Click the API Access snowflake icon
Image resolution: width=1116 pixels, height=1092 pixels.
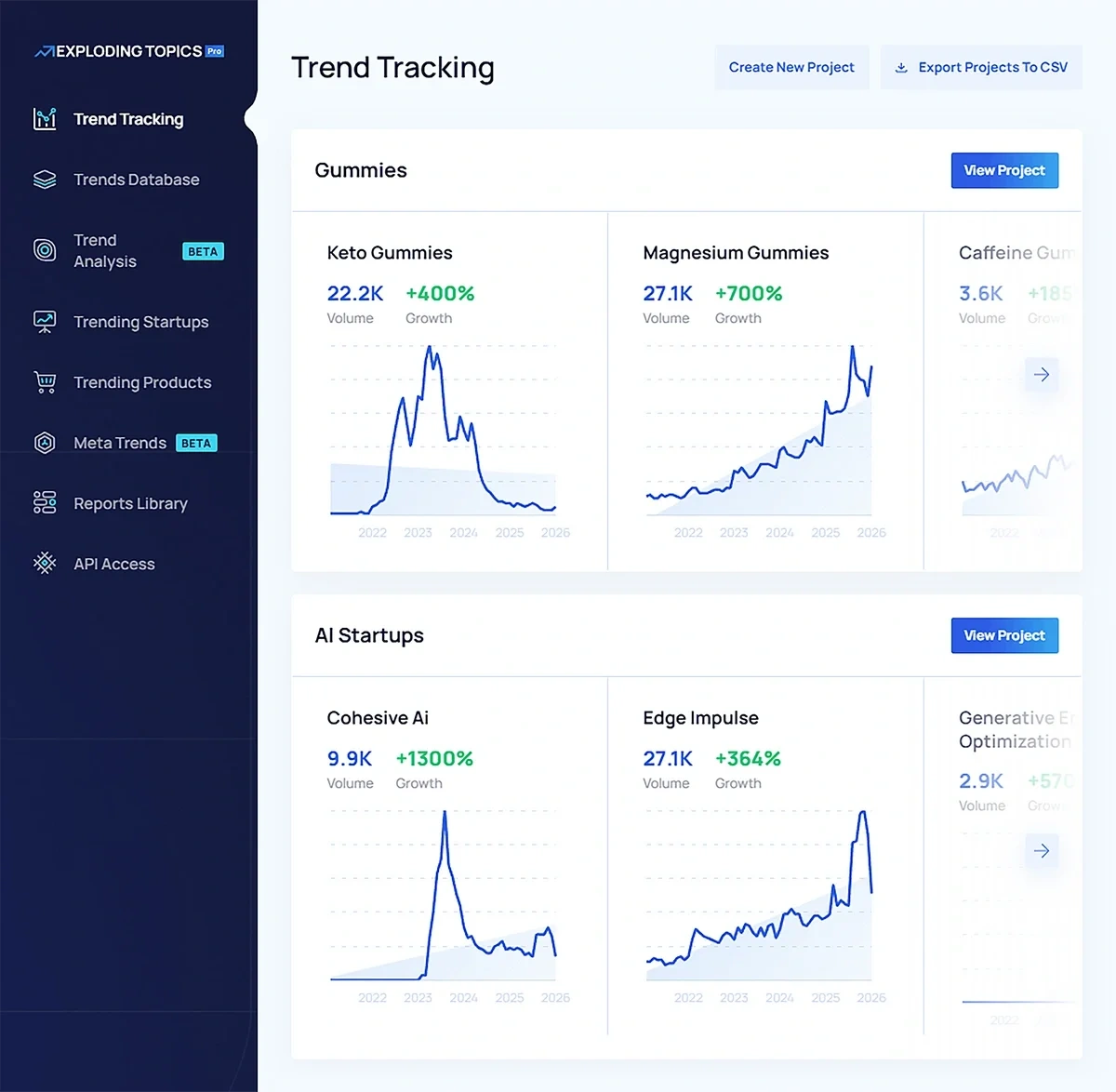(45, 564)
